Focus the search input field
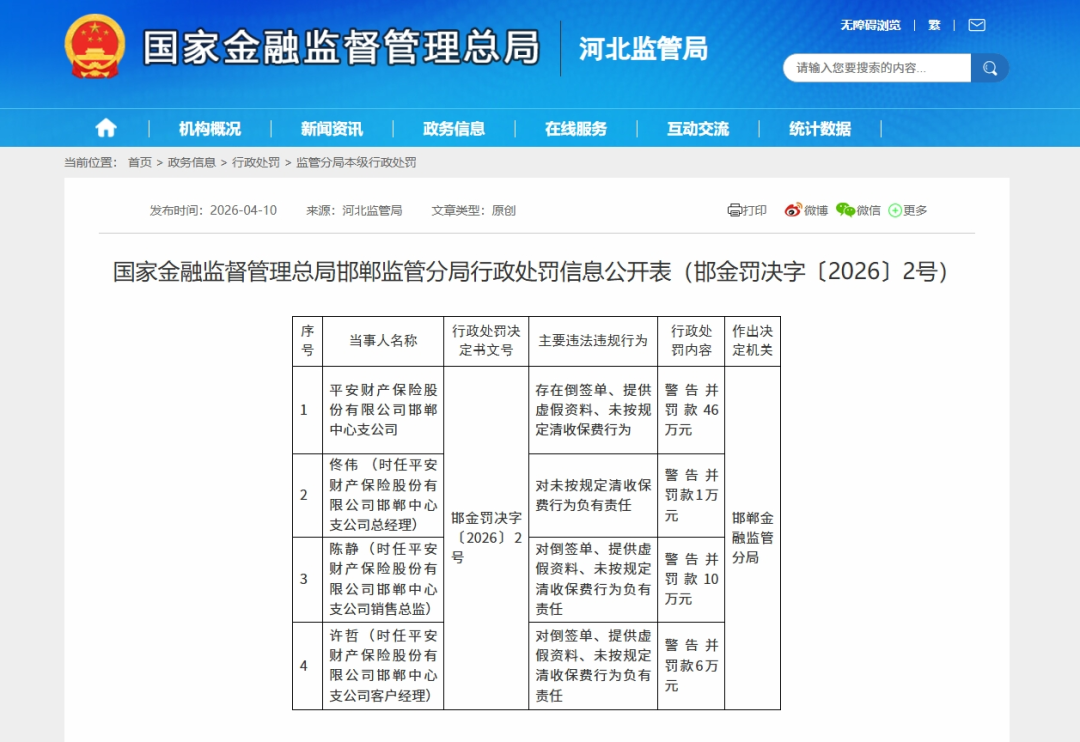 877,68
